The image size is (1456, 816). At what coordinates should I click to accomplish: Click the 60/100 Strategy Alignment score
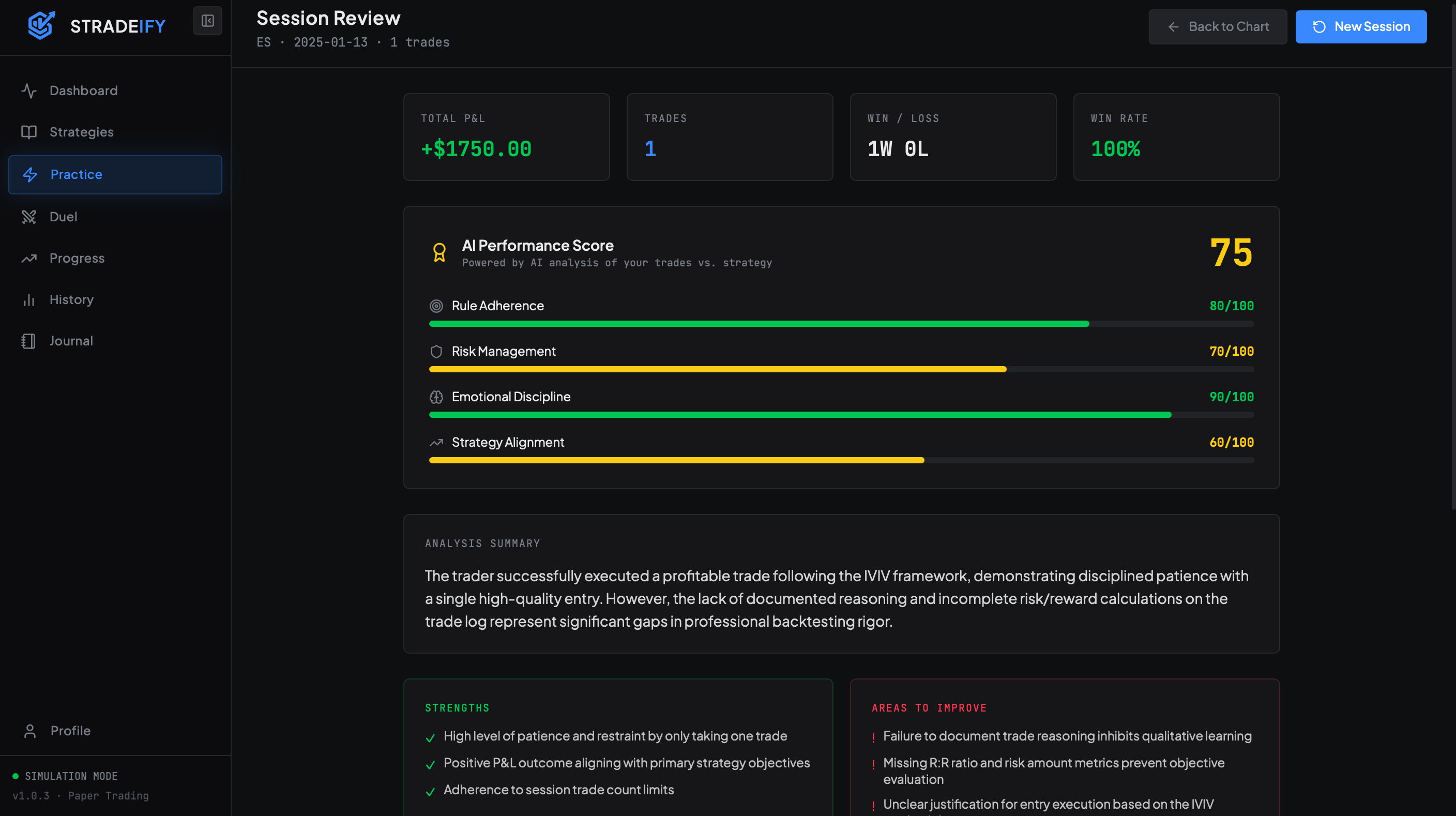click(x=1231, y=443)
